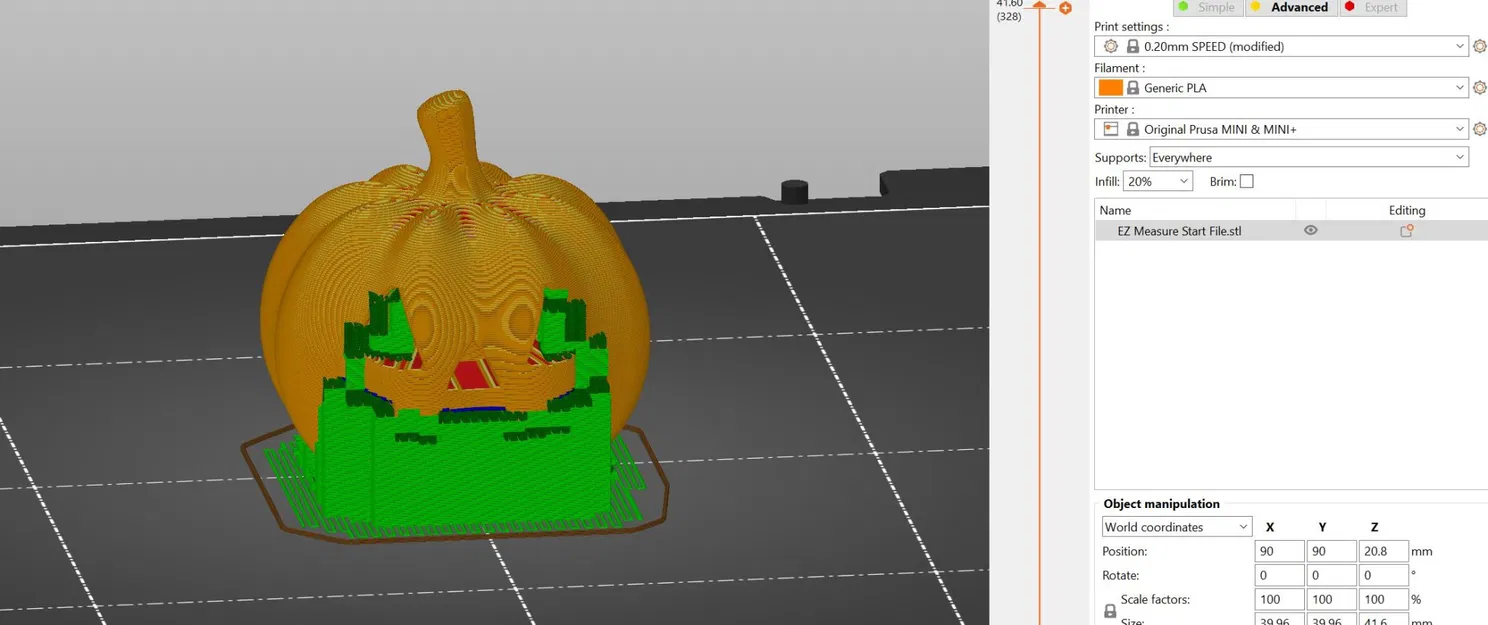Enable the Brim checkbox
The width and height of the screenshot is (1488, 625).
(1246, 181)
